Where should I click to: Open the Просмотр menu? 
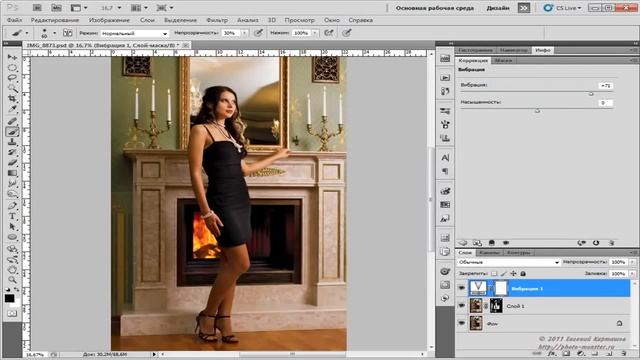(x=300, y=20)
